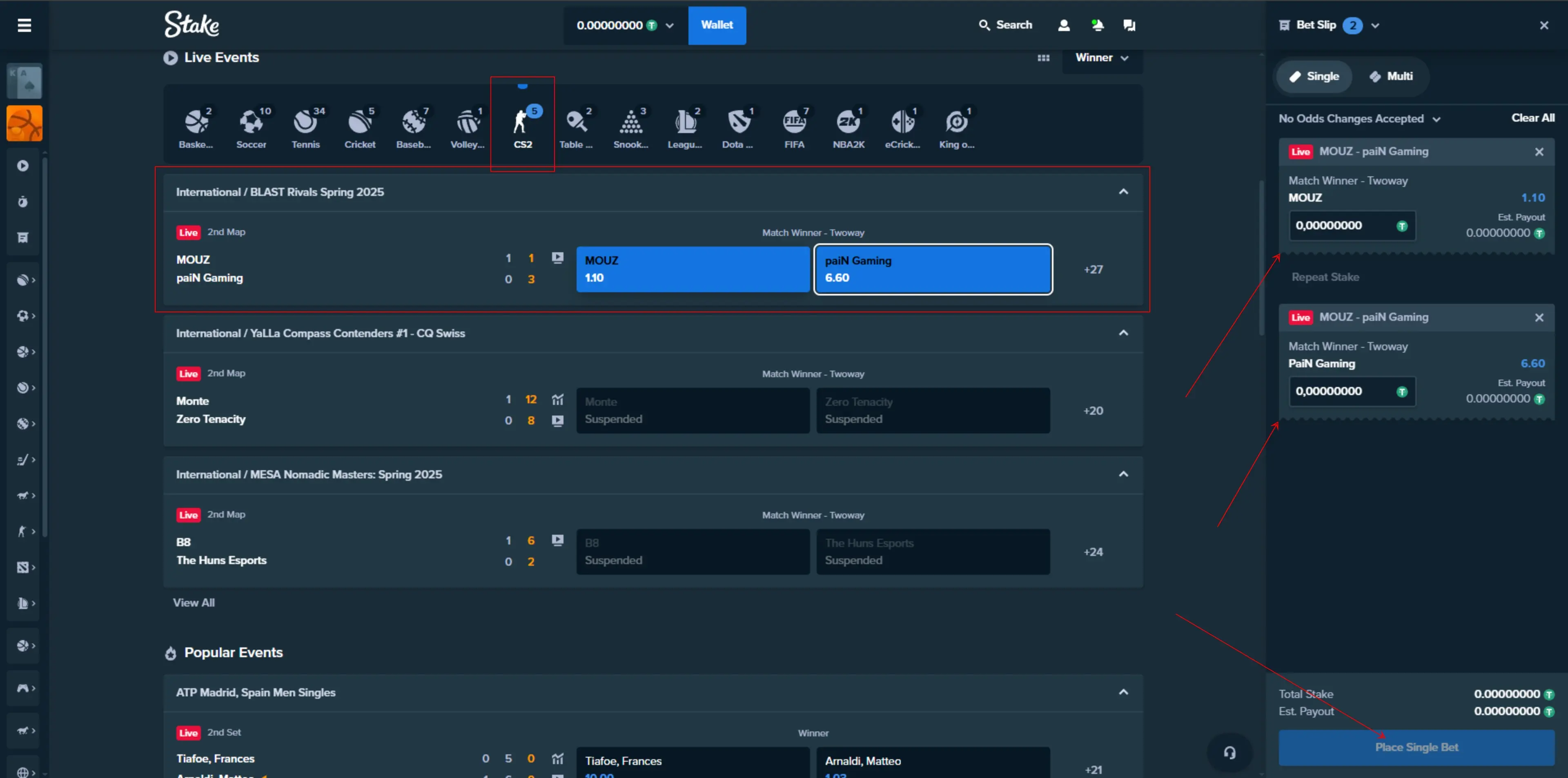Viewport: 1568px width, 778px height.
Task: Open View All live events link
Action: [194, 602]
